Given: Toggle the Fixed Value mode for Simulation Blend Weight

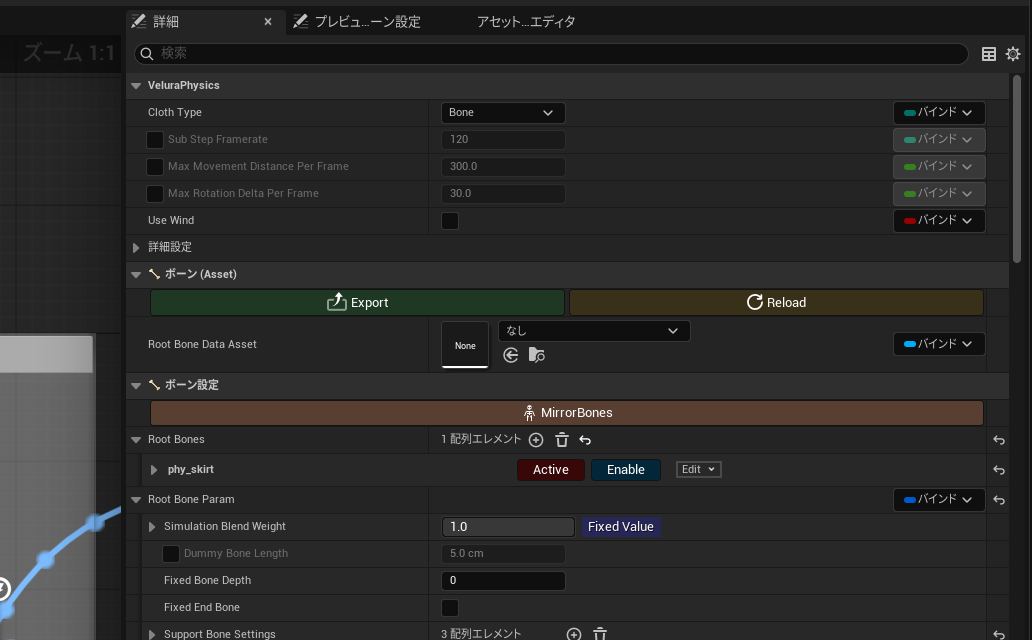Looking at the screenshot, I should point(621,527).
